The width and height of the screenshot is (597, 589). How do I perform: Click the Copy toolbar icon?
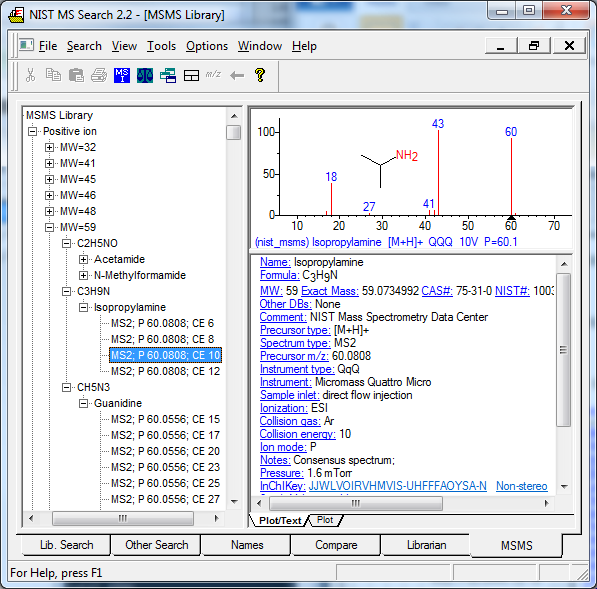click(53, 75)
